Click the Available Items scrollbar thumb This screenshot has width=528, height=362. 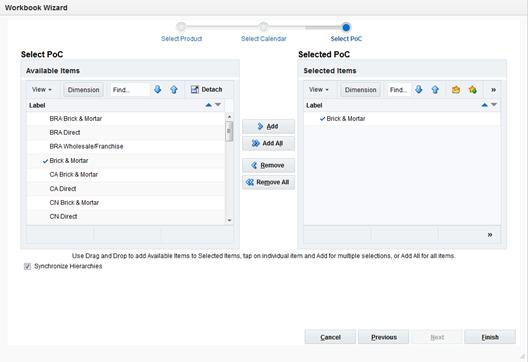point(229,131)
